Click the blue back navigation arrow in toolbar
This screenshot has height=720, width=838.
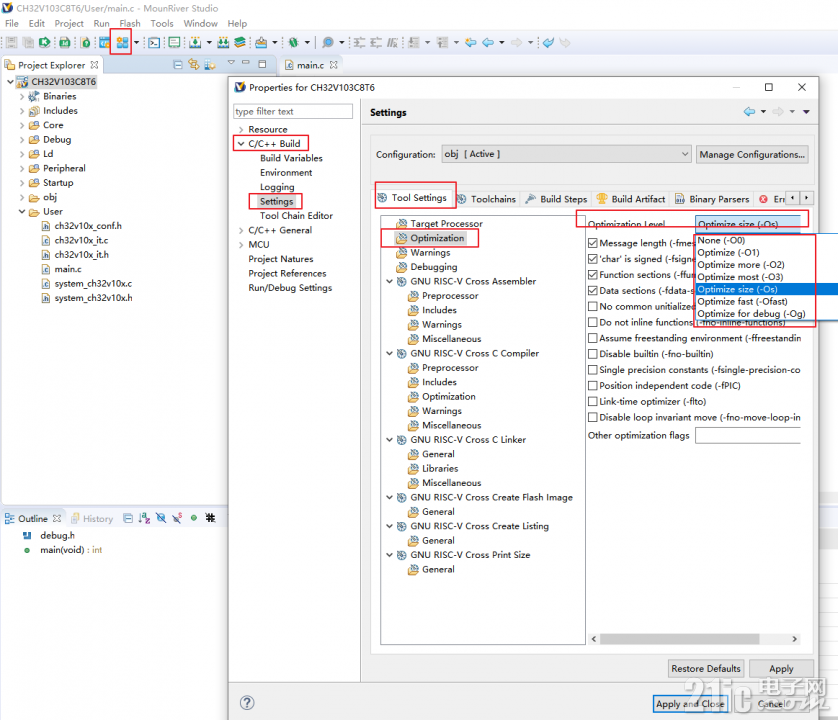488,43
